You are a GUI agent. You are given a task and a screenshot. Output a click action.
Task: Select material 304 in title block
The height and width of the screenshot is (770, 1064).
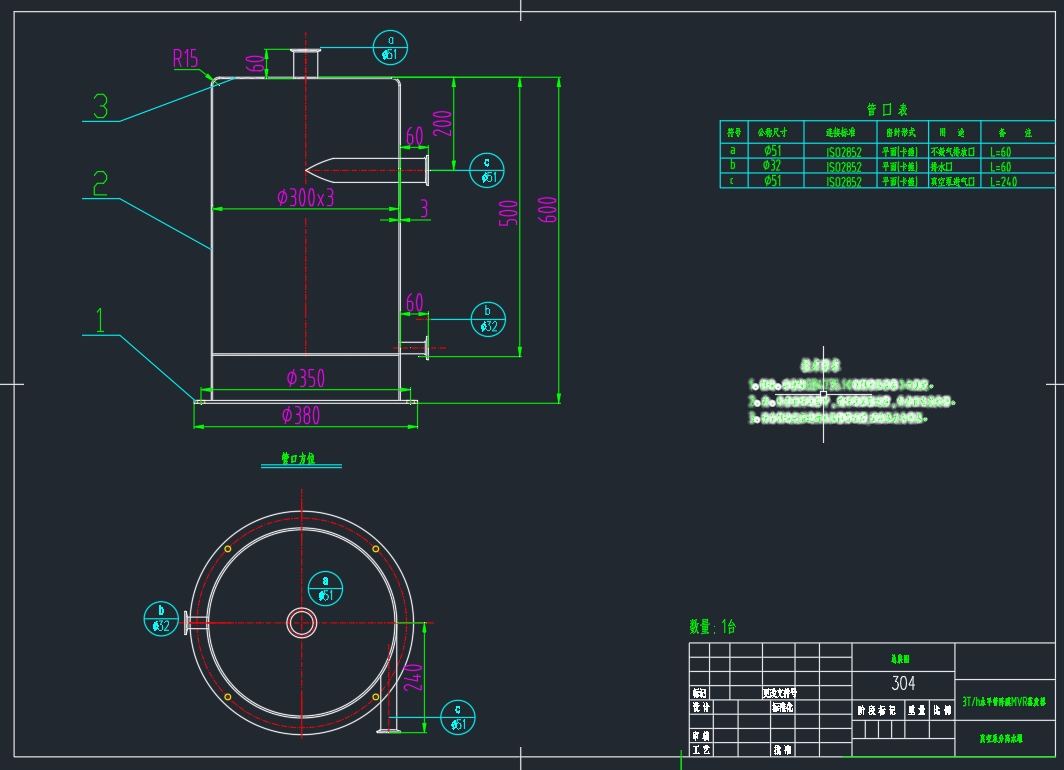[903, 683]
